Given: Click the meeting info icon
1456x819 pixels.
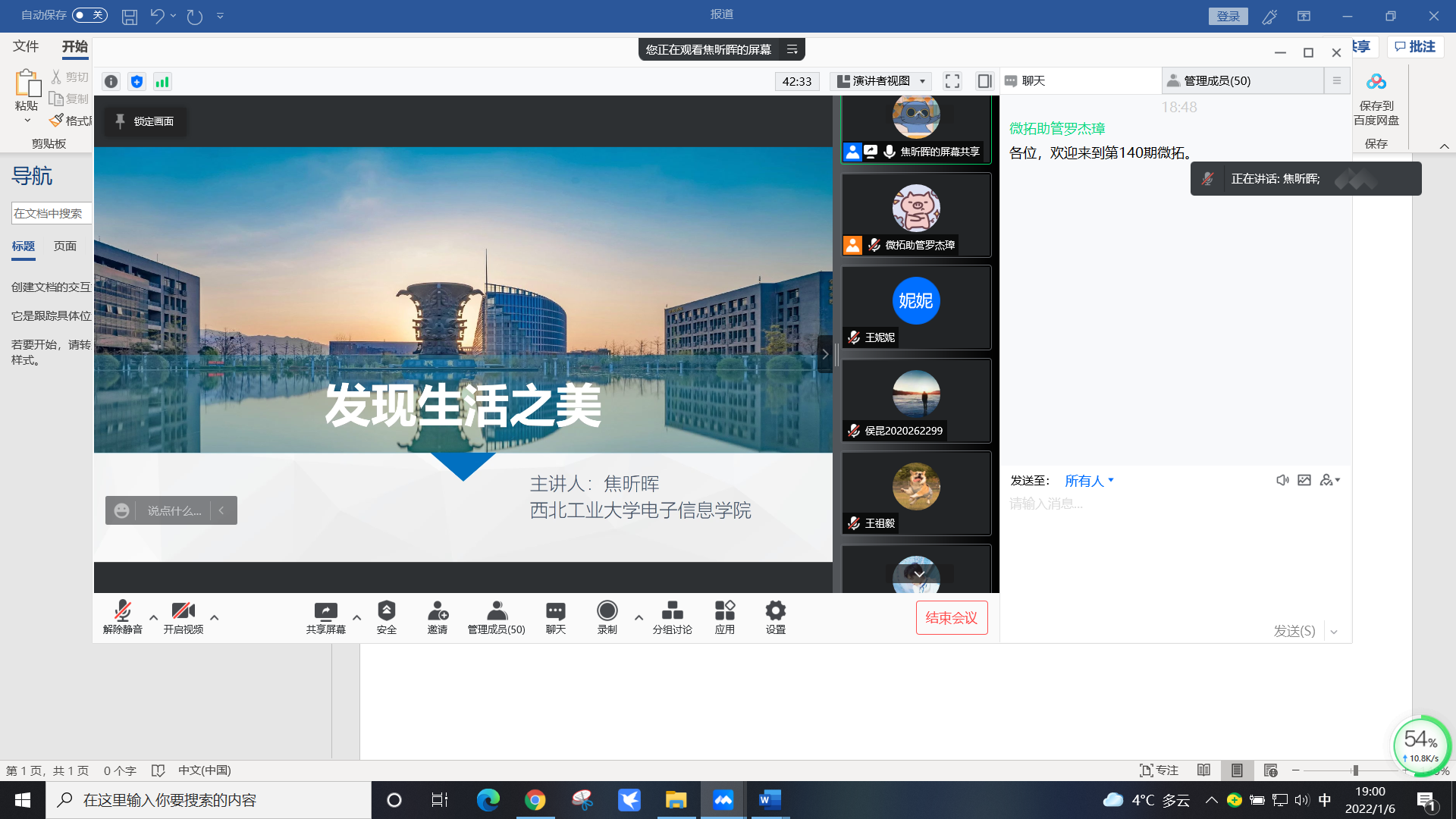Looking at the screenshot, I should click(x=111, y=82).
